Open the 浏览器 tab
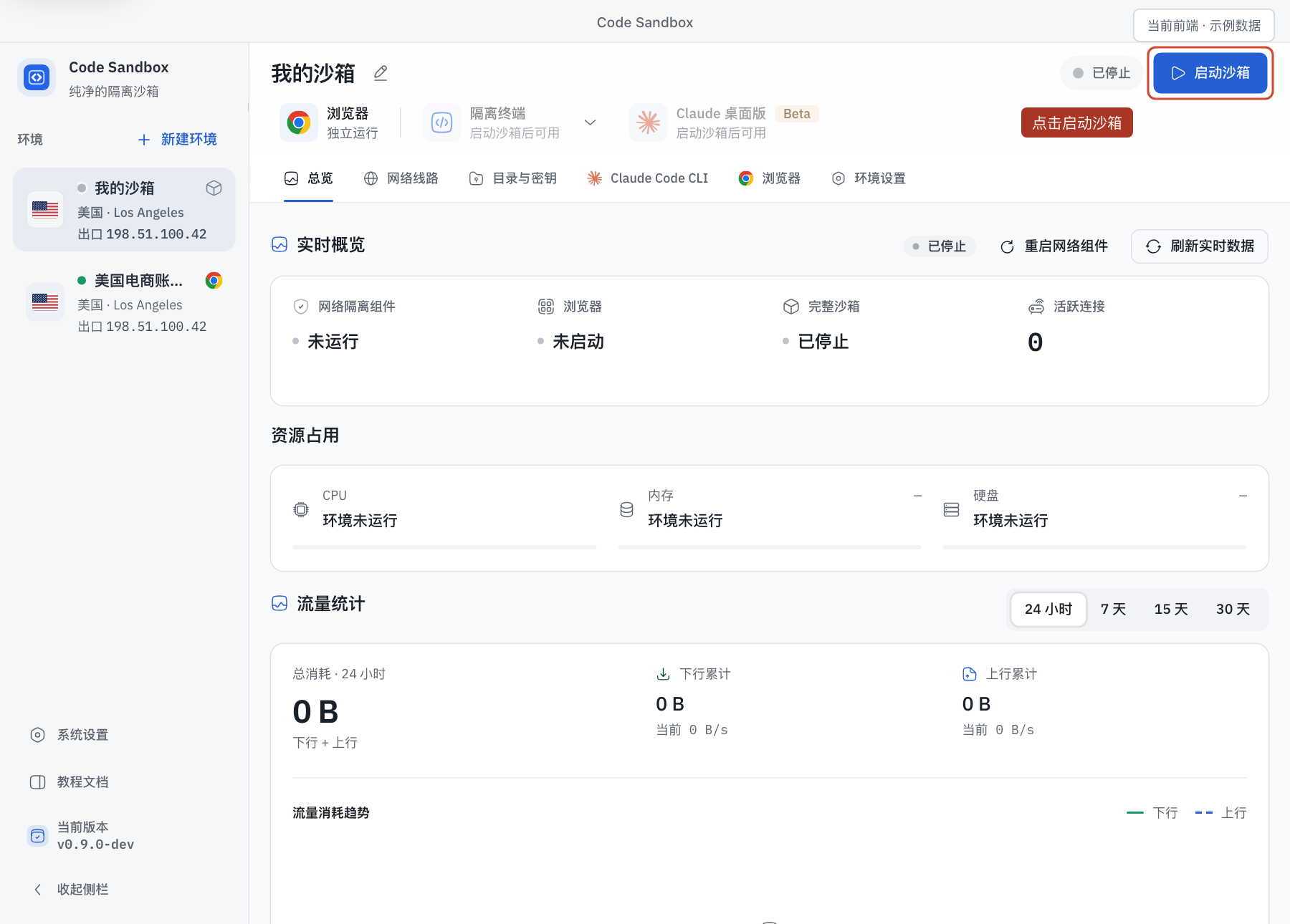This screenshot has height=924, width=1290. click(770, 178)
